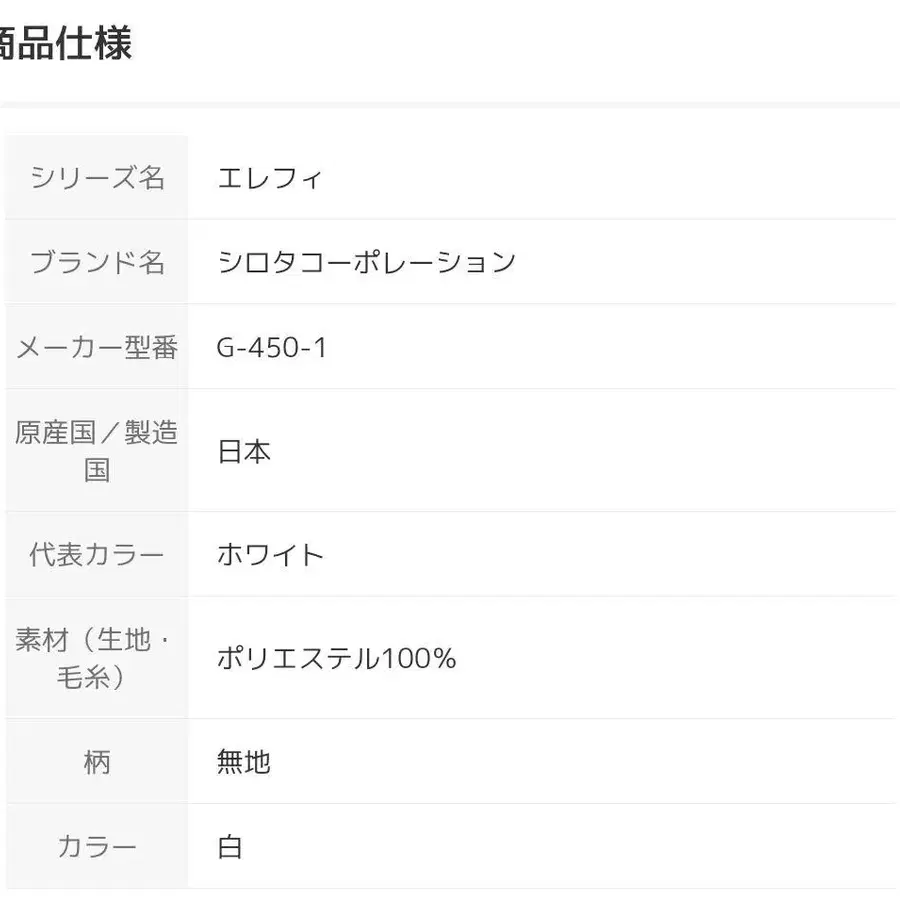Click the カラー label in the last row
The height and width of the screenshot is (900, 900).
(97, 847)
